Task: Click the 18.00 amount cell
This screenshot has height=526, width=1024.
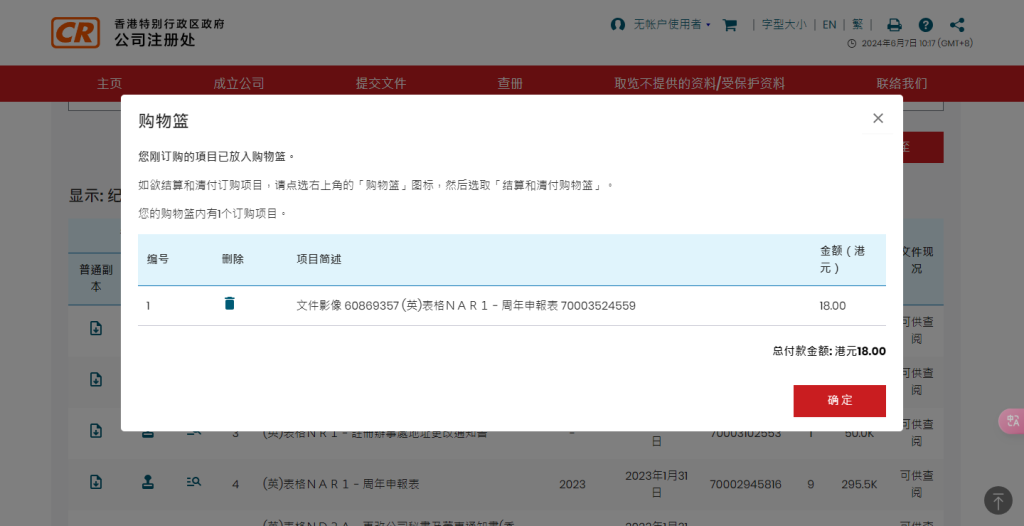Action: pyautogui.click(x=832, y=306)
